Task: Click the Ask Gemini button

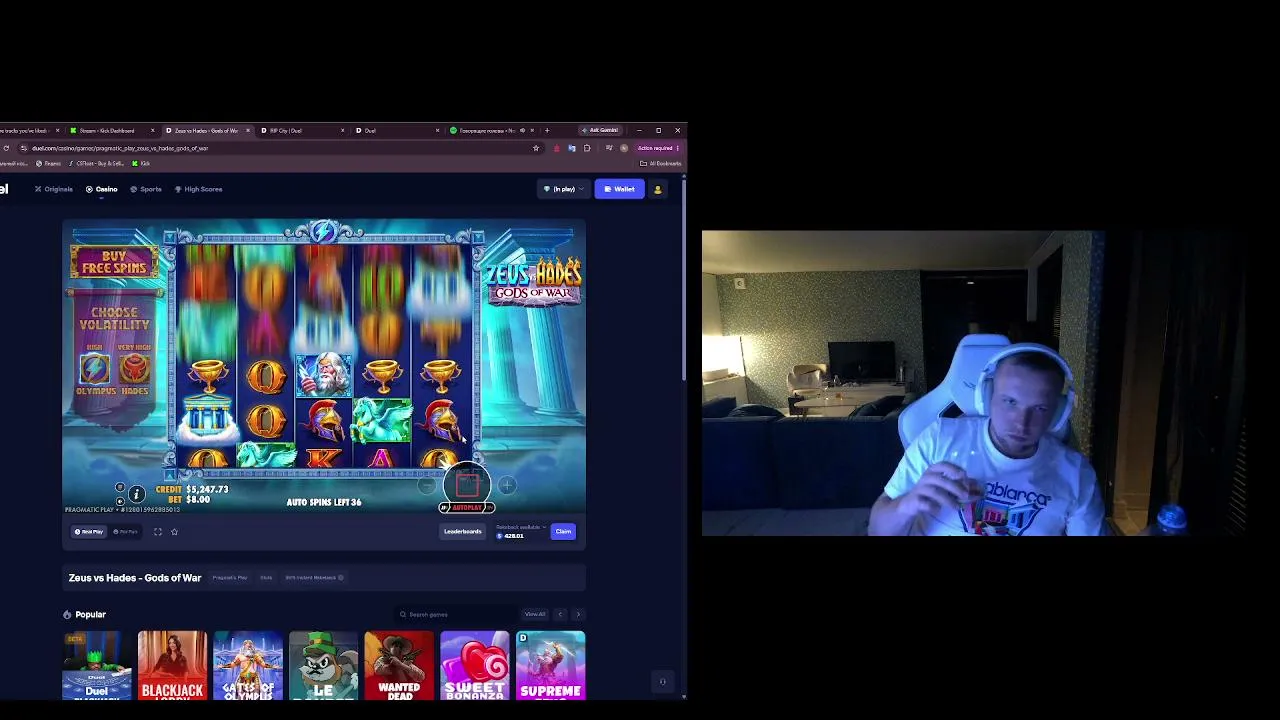Action: (x=601, y=130)
